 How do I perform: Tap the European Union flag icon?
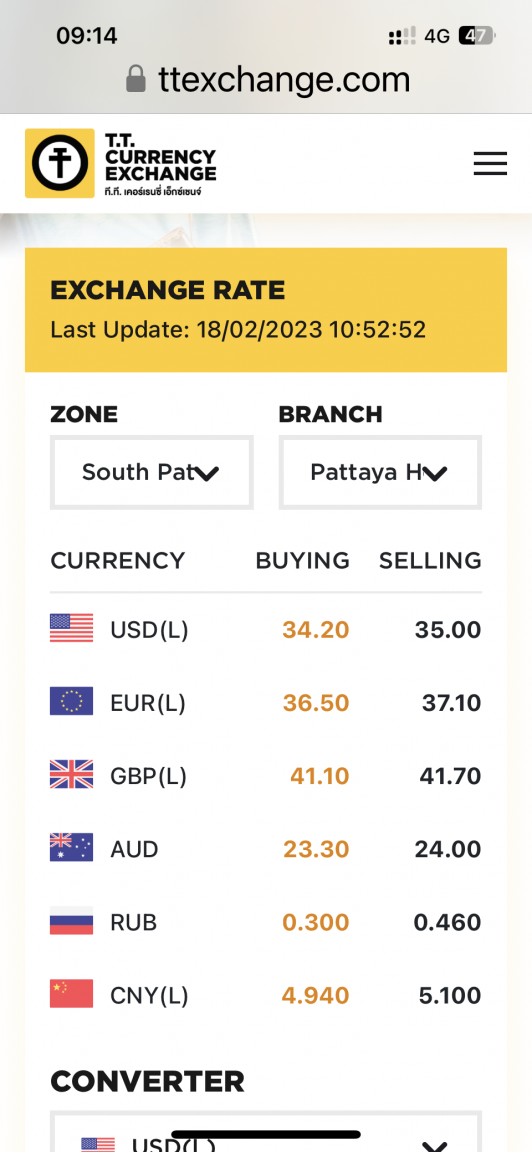click(x=71, y=702)
